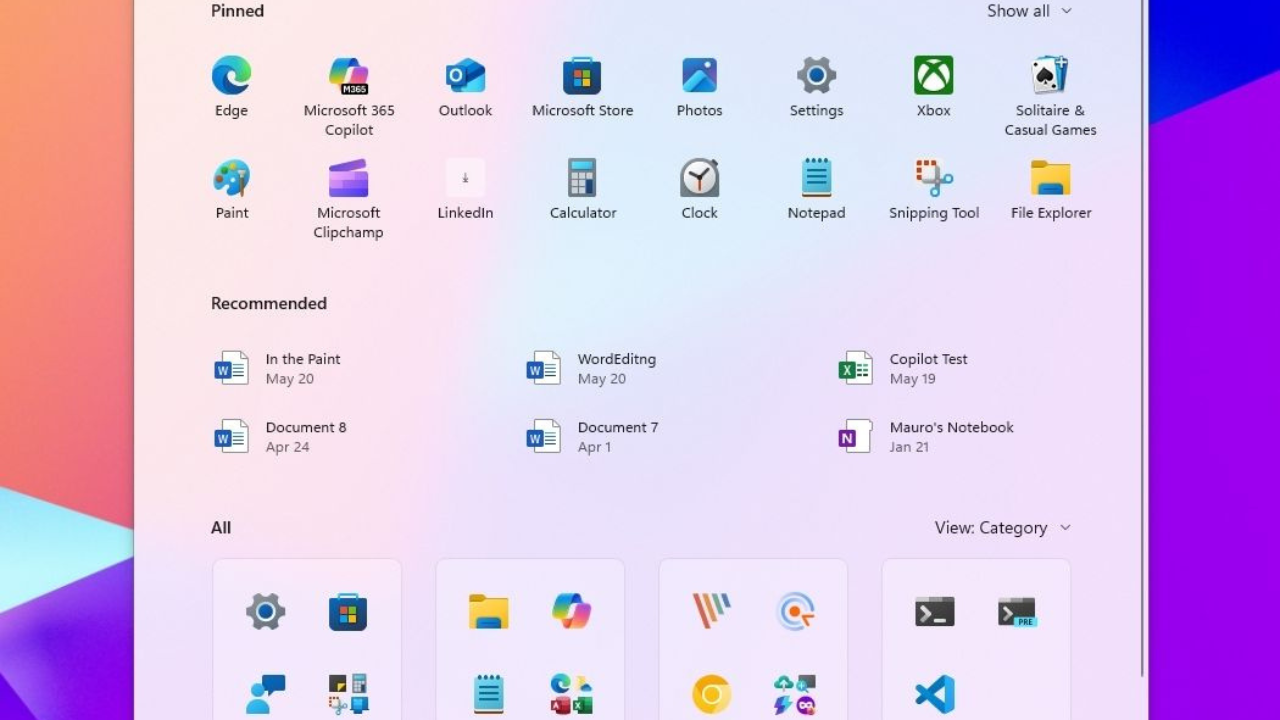Open Microsoft Store in the All category grid

348,612
